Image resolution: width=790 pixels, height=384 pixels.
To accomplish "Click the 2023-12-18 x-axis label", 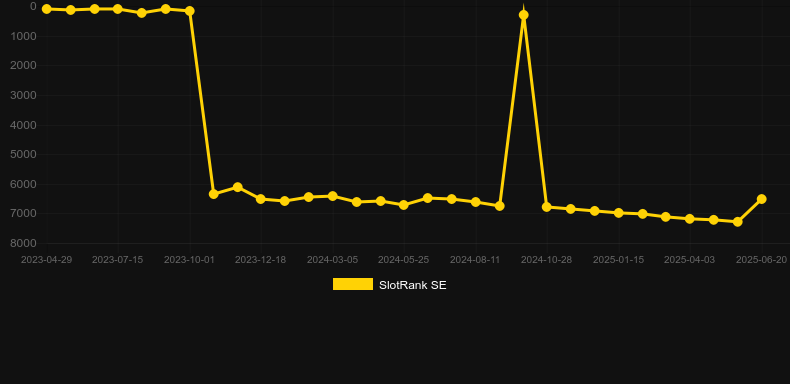I will 260,260.
